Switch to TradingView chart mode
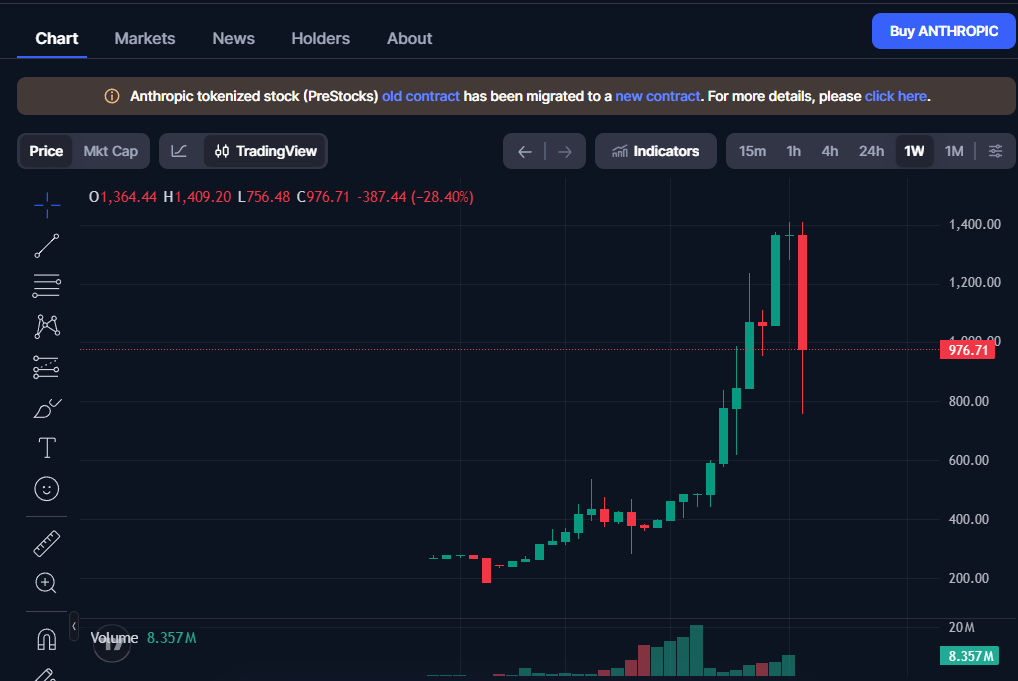The height and width of the screenshot is (681, 1018). coord(266,151)
